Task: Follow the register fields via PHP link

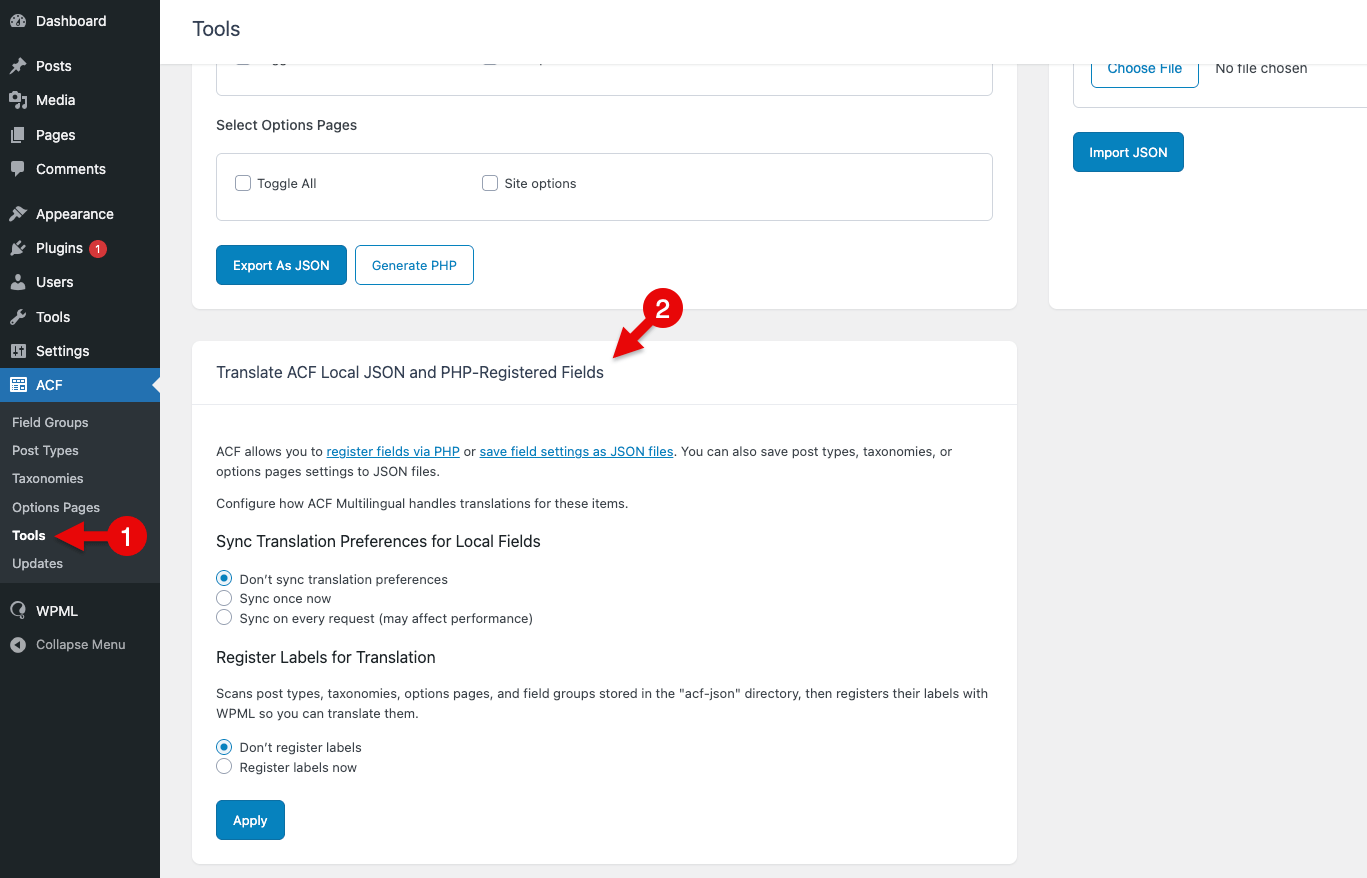Action: [393, 451]
